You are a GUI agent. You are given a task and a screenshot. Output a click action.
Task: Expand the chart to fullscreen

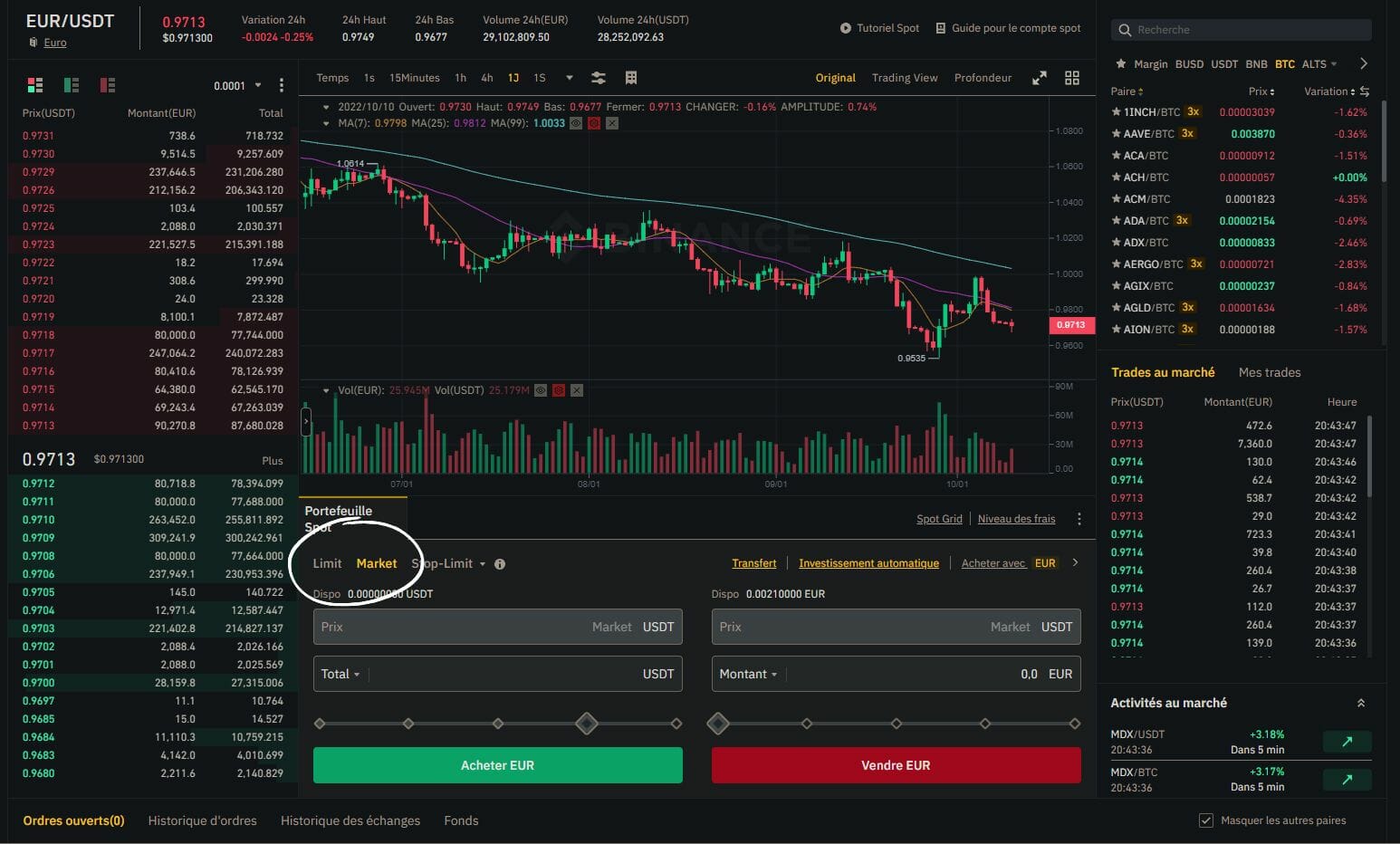(1040, 78)
